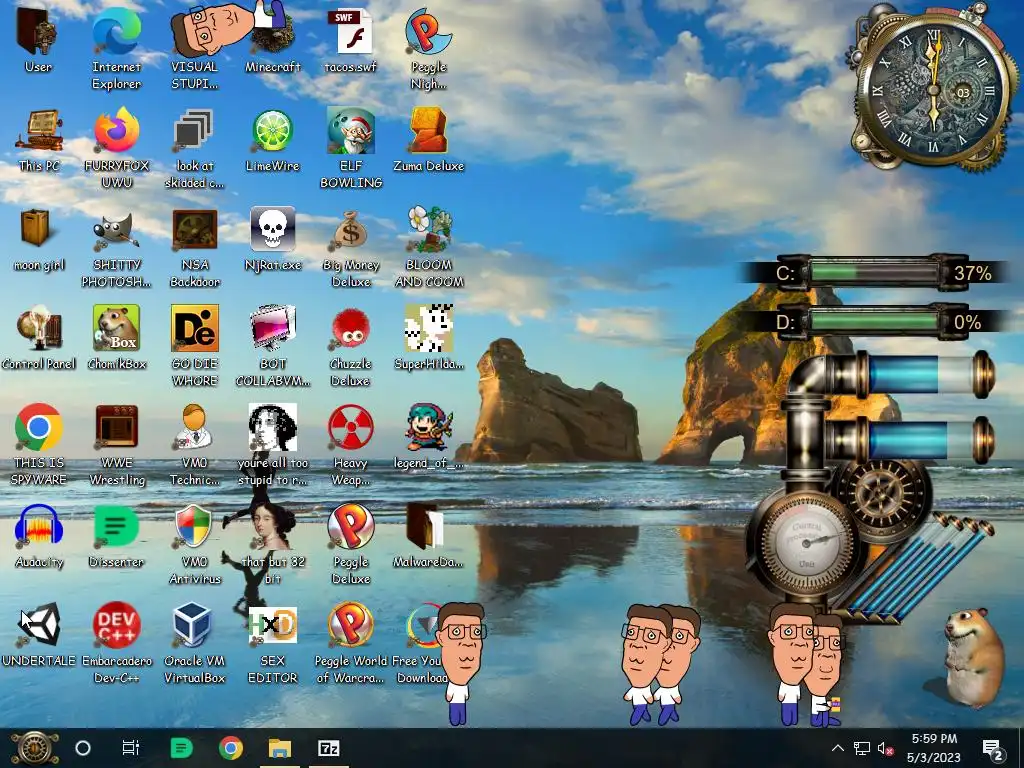Select the NjRat.exe skull icon
The width and height of the screenshot is (1024, 768).
pos(272,238)
